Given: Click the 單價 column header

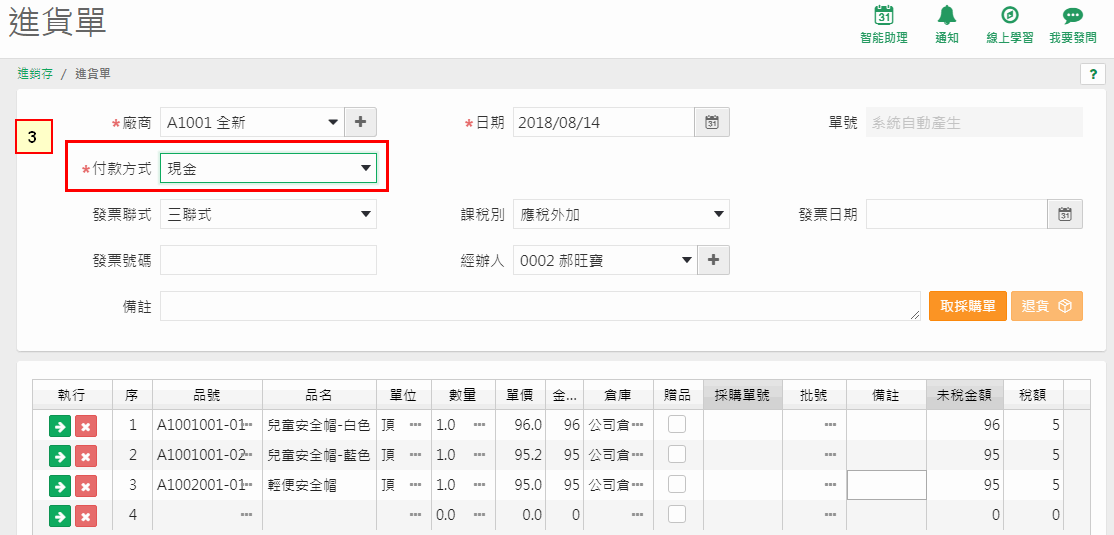Looking at the screenshot, I should point(520,395).
